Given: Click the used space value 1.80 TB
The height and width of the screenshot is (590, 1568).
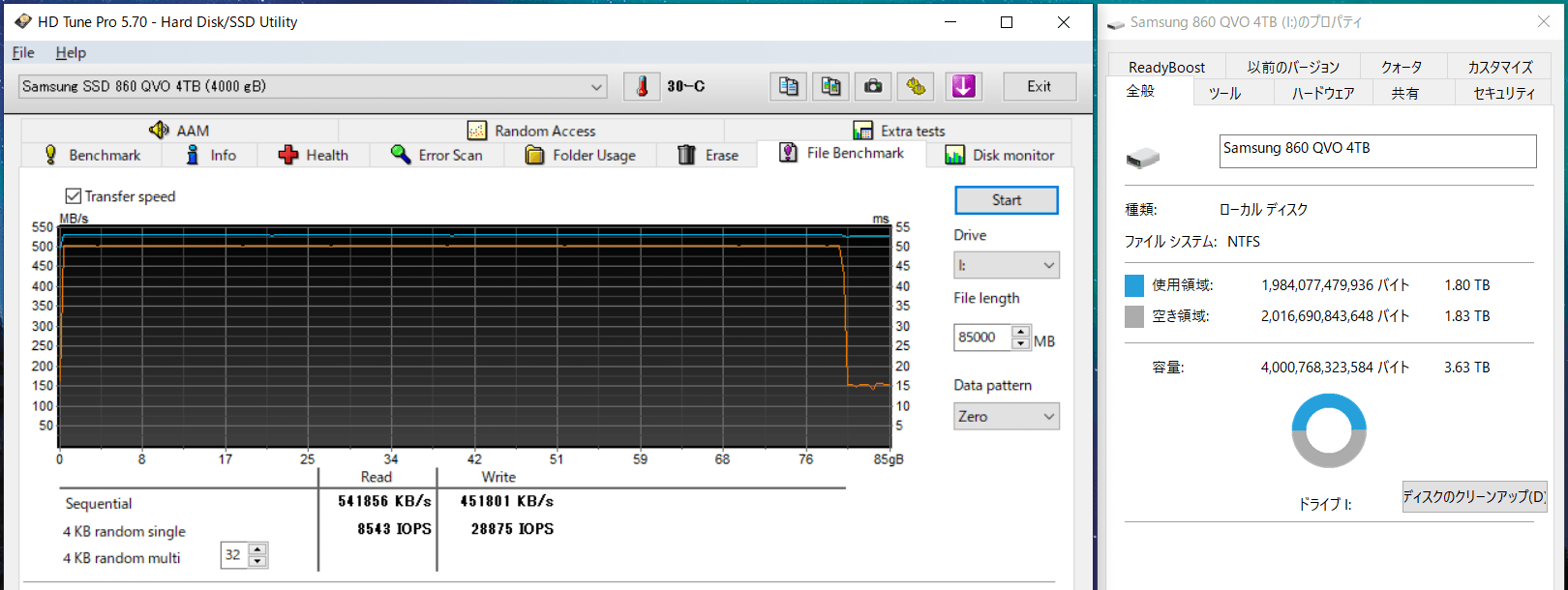Looking at the screenshot, I should (x=1466, y=285).
